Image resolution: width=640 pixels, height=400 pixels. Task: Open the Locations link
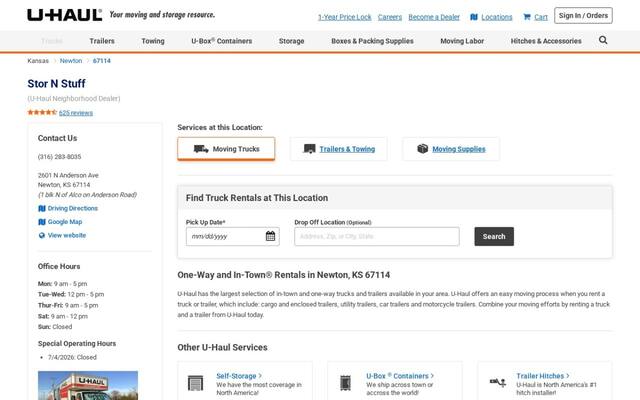click(497, 17)
